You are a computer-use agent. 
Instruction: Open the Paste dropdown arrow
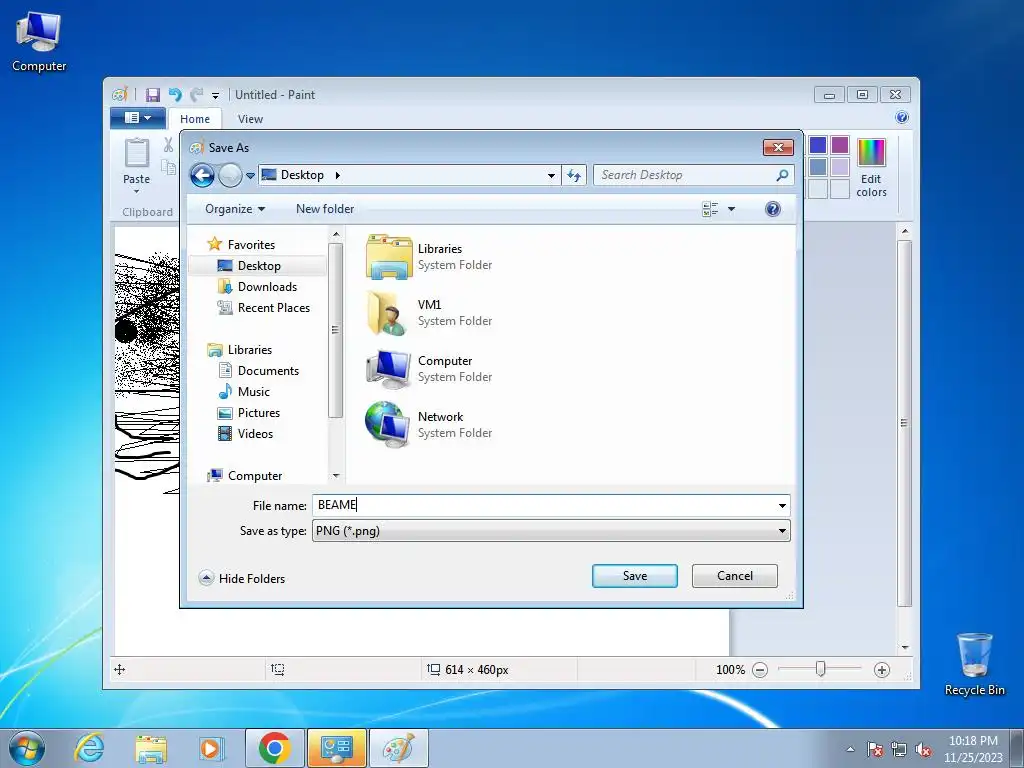tap(136, 191)
